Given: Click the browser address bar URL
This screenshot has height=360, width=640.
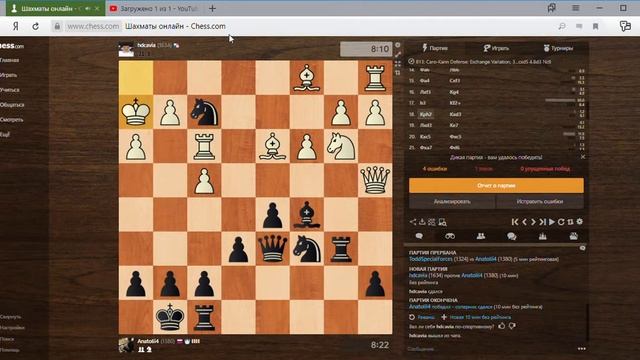Looking at the screenshot, I should [x=93, y=26].
